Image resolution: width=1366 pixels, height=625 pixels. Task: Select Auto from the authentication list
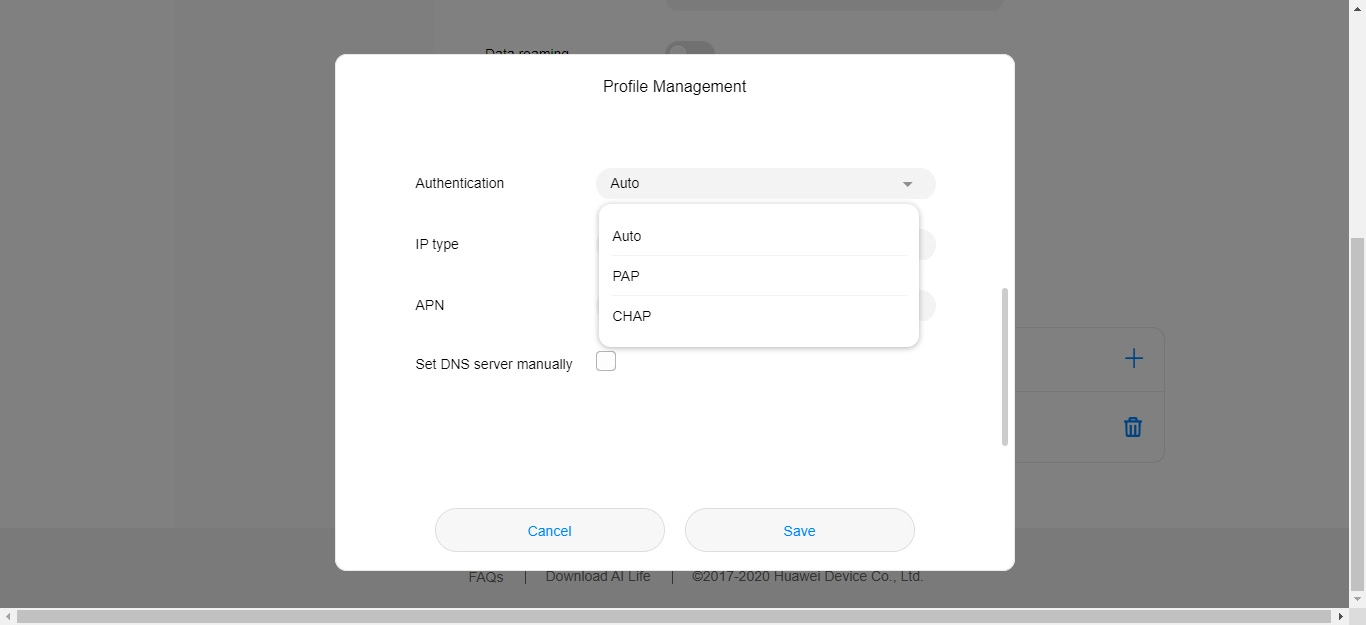click(627, 236)
